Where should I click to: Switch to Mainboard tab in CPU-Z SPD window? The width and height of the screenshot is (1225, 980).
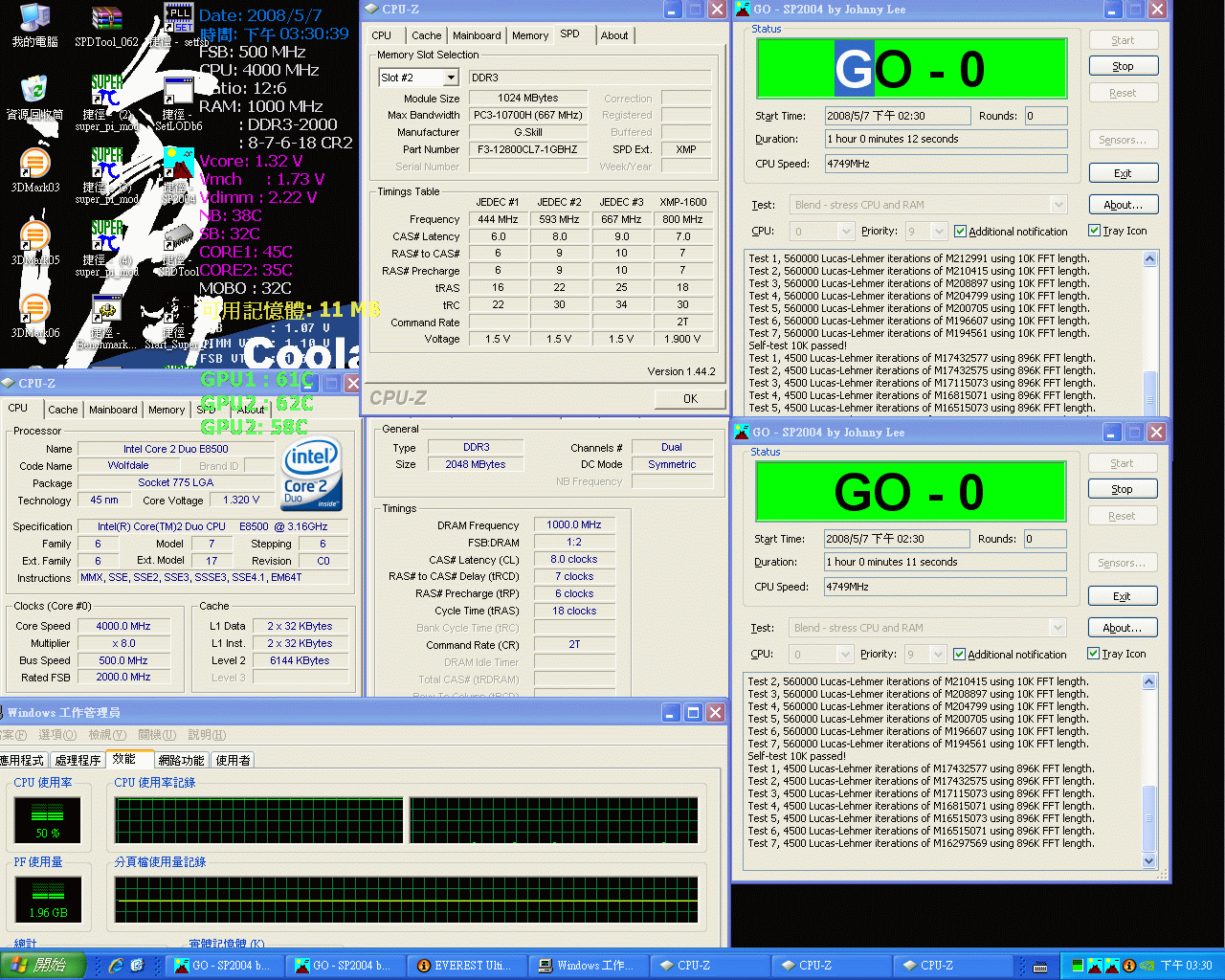point(477,35)
